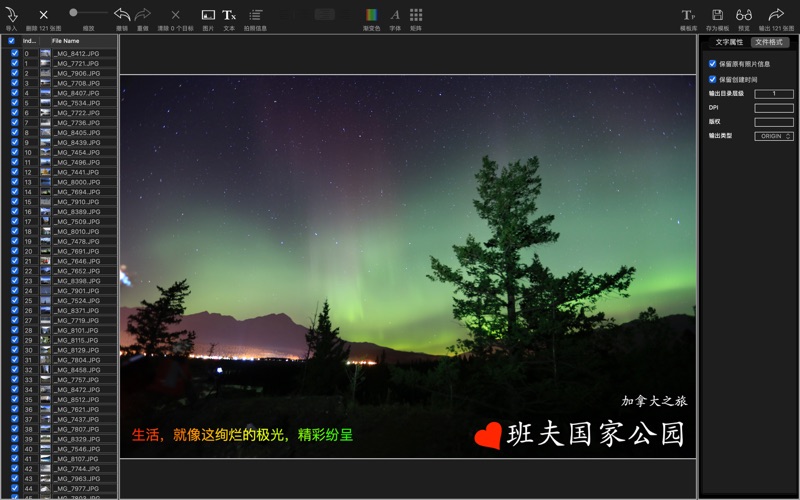Open the gradient color (渐变色) swatch
The image size is (800, 500).
click(371, 15)
